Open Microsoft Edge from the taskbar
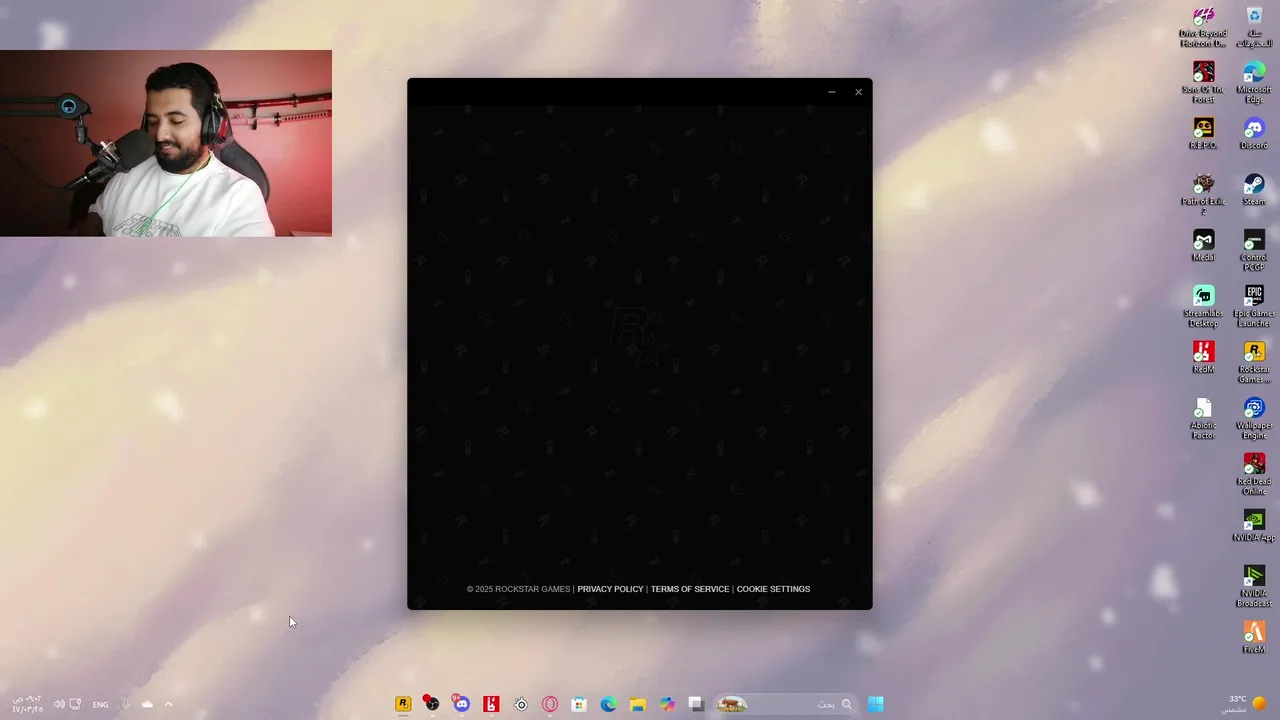The height and width of the screenshot is (720, 1280). 608,704
